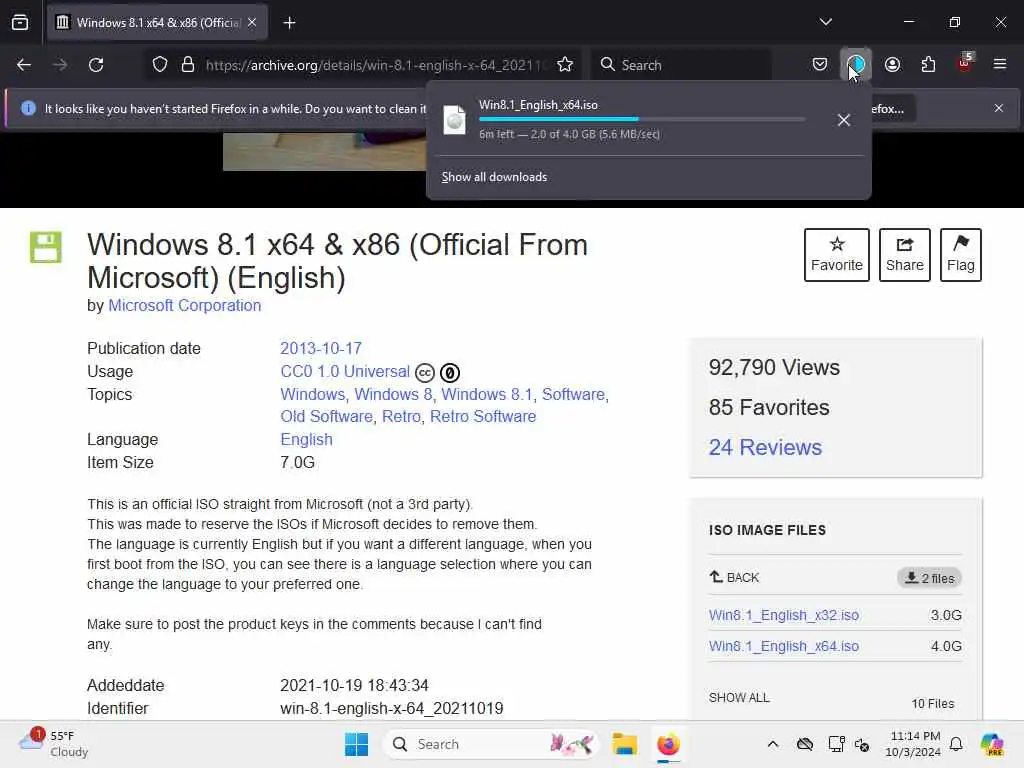Open the English language link

[306, 440]
